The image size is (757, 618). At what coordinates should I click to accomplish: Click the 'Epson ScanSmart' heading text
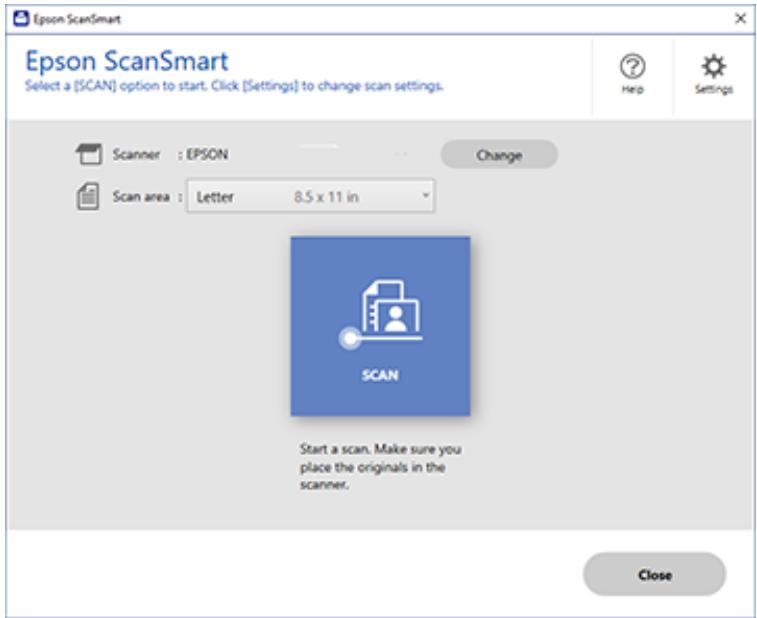click(126, 61)
